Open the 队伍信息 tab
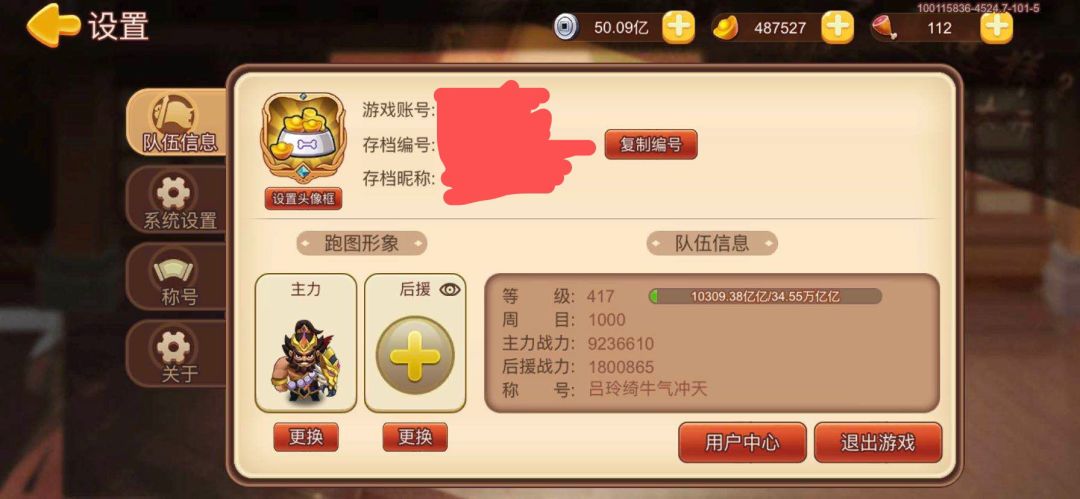Screen dimensions: 1080x499 click(x=179, y=123)
